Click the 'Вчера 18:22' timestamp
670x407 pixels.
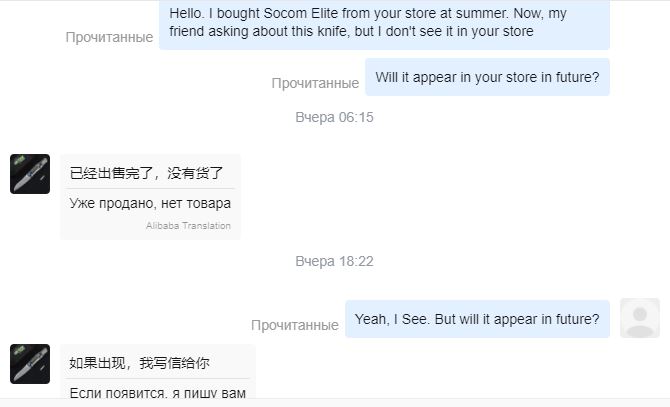(x=334, y=261)
